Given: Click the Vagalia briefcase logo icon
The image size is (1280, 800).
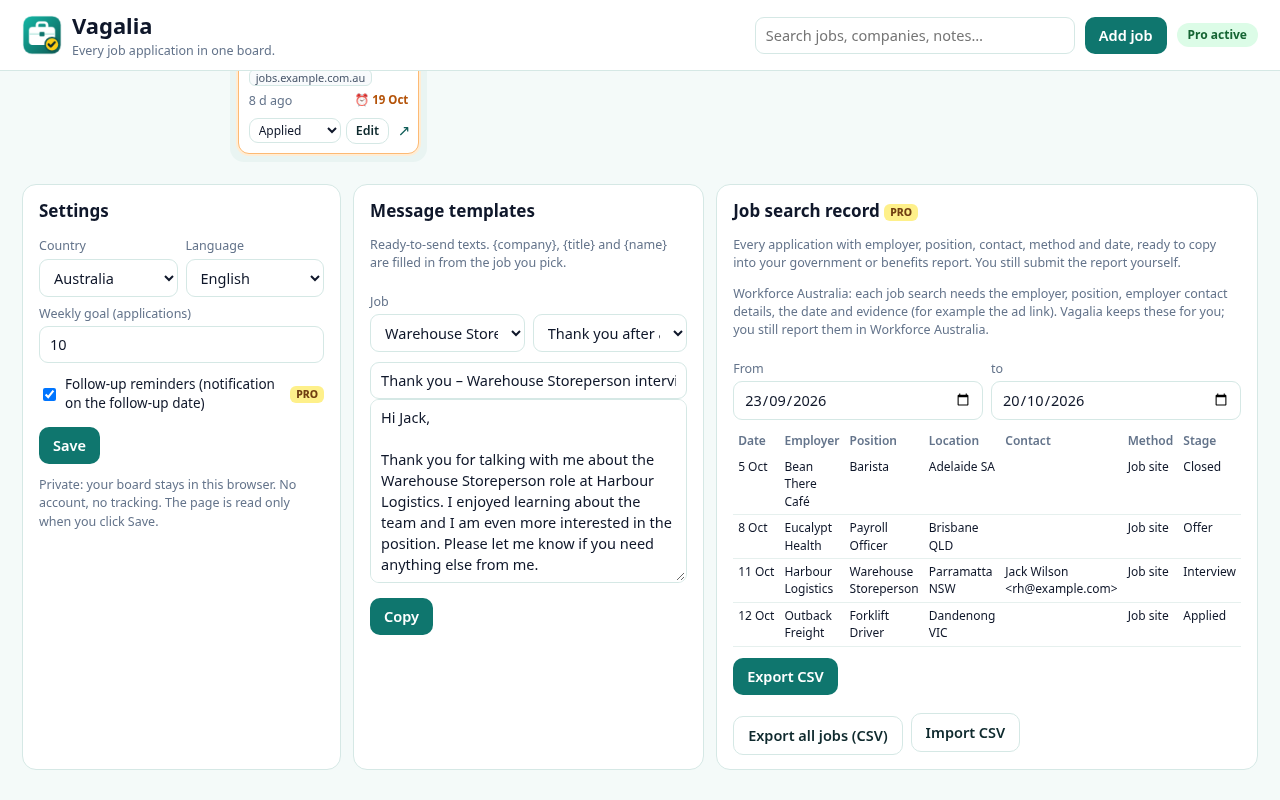Looking at the screenshot, I should 42,35.
